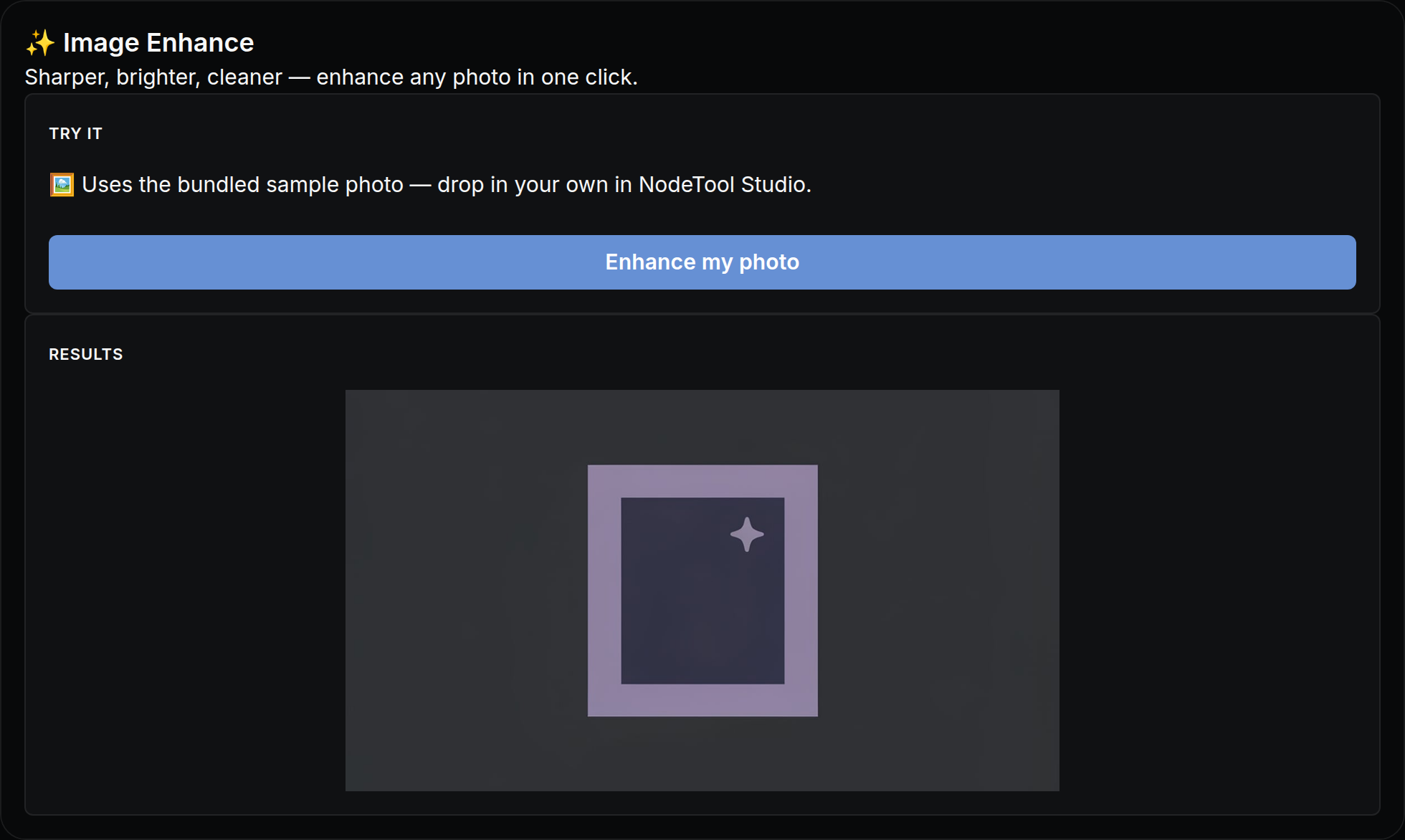Click the TRY IT section label
The height and width of the screenshot is (840, 1405).
pyautogui.click(x=76, y=134)
